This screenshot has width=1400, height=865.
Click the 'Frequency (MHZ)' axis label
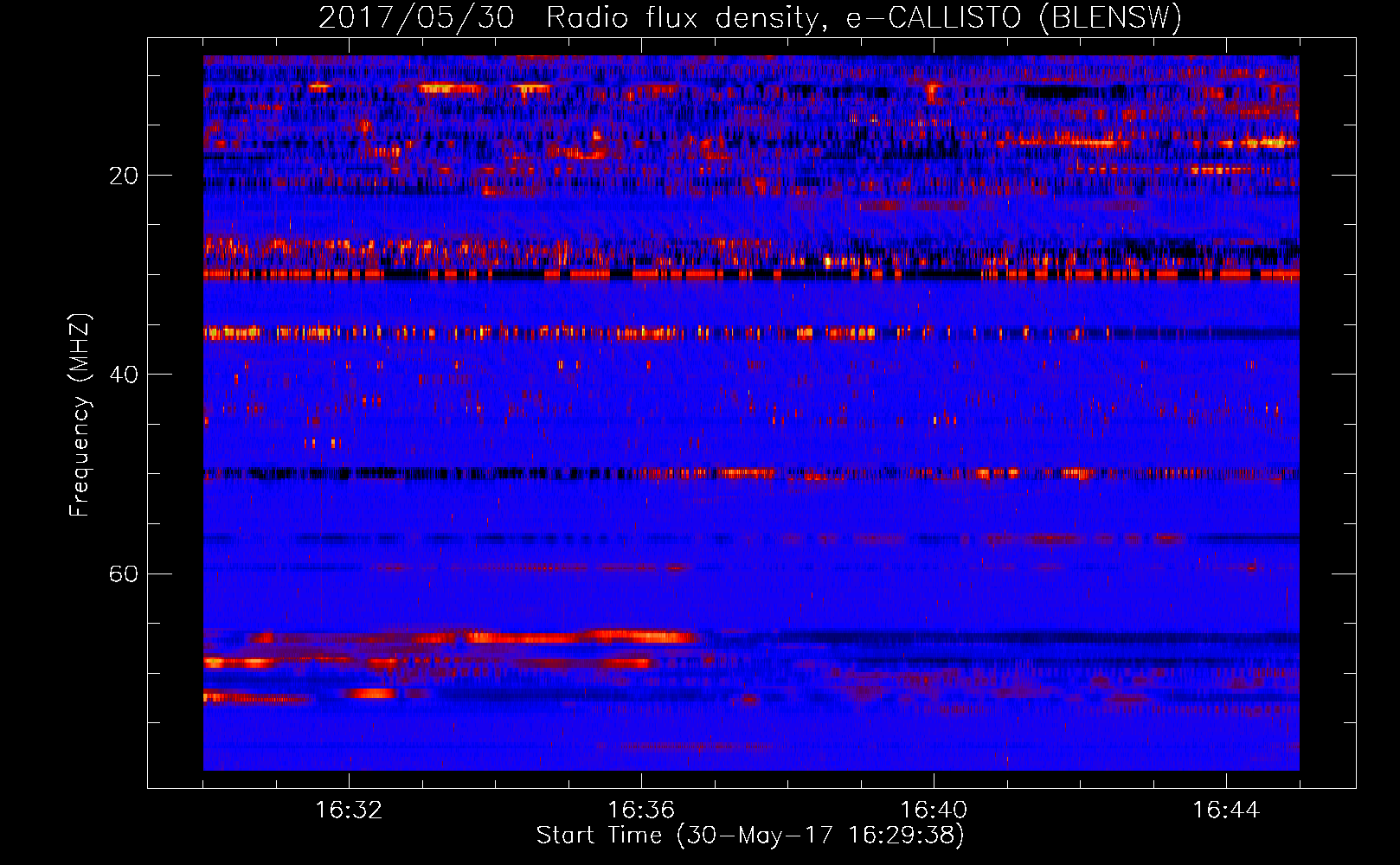[x=80, y=414]
